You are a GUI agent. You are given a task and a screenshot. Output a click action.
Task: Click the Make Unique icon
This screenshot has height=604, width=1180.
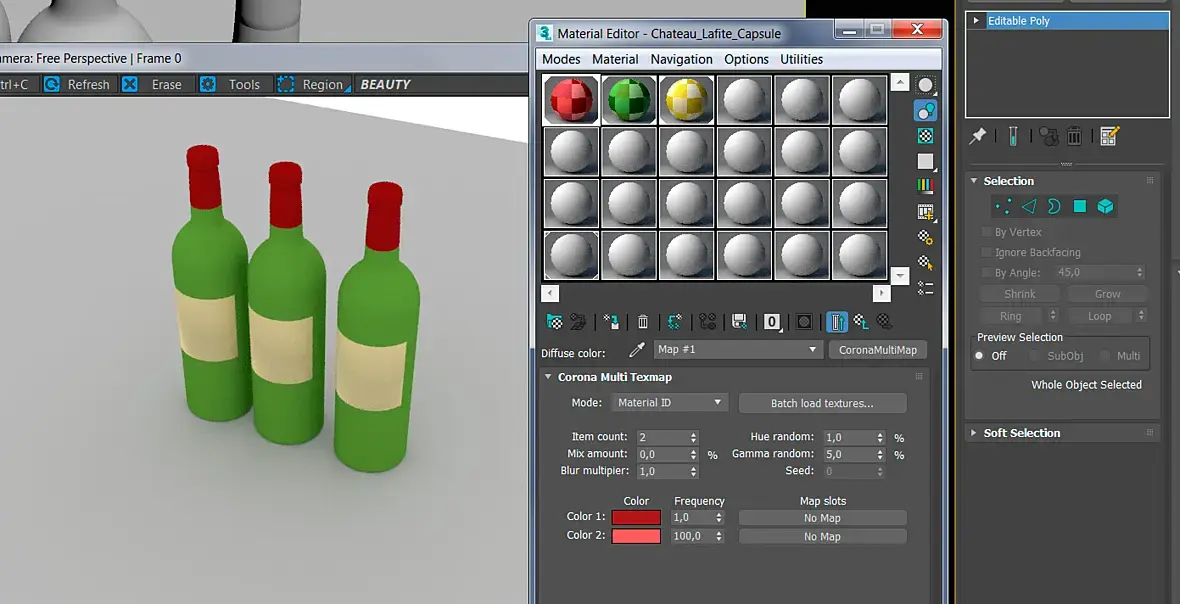(707, 322)
